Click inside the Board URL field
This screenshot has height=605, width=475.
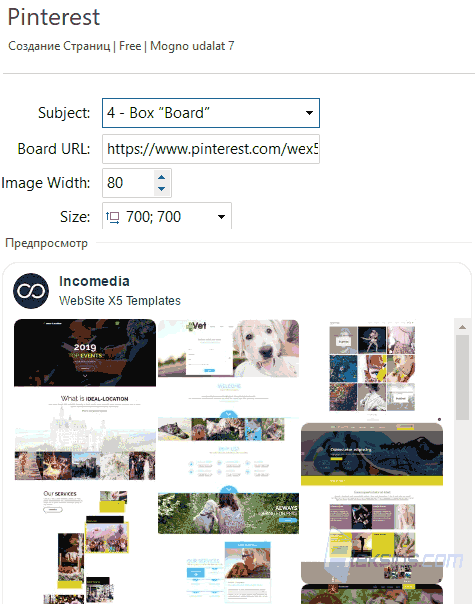(x=211, y=149)
